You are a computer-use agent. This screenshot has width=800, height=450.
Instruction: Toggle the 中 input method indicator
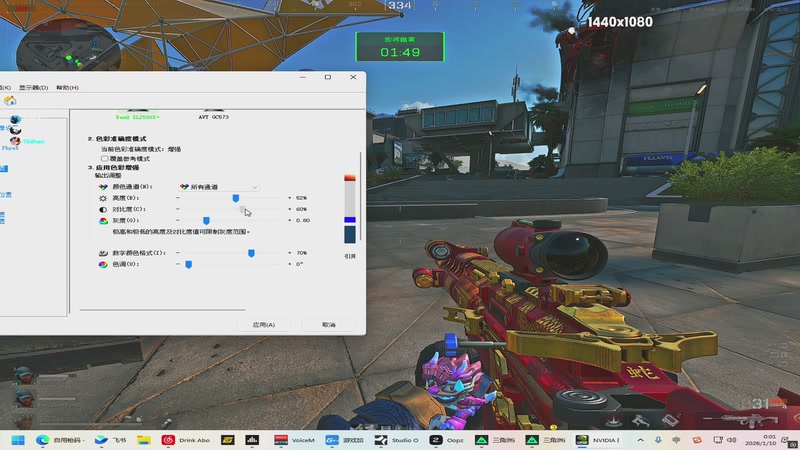677,440
